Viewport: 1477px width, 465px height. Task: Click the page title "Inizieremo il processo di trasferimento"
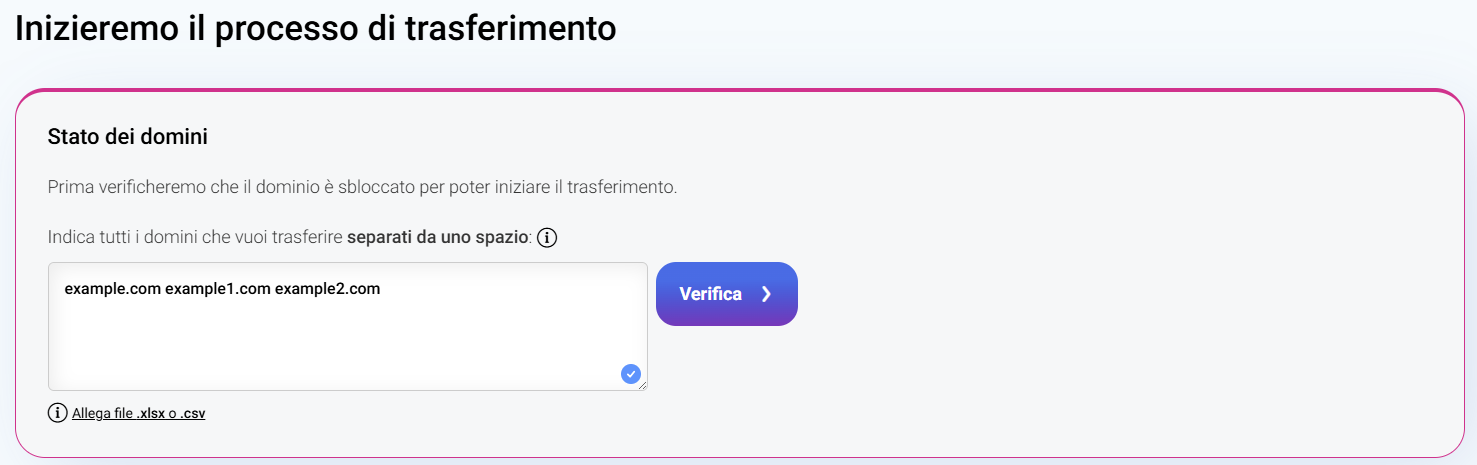coord(315,28)
